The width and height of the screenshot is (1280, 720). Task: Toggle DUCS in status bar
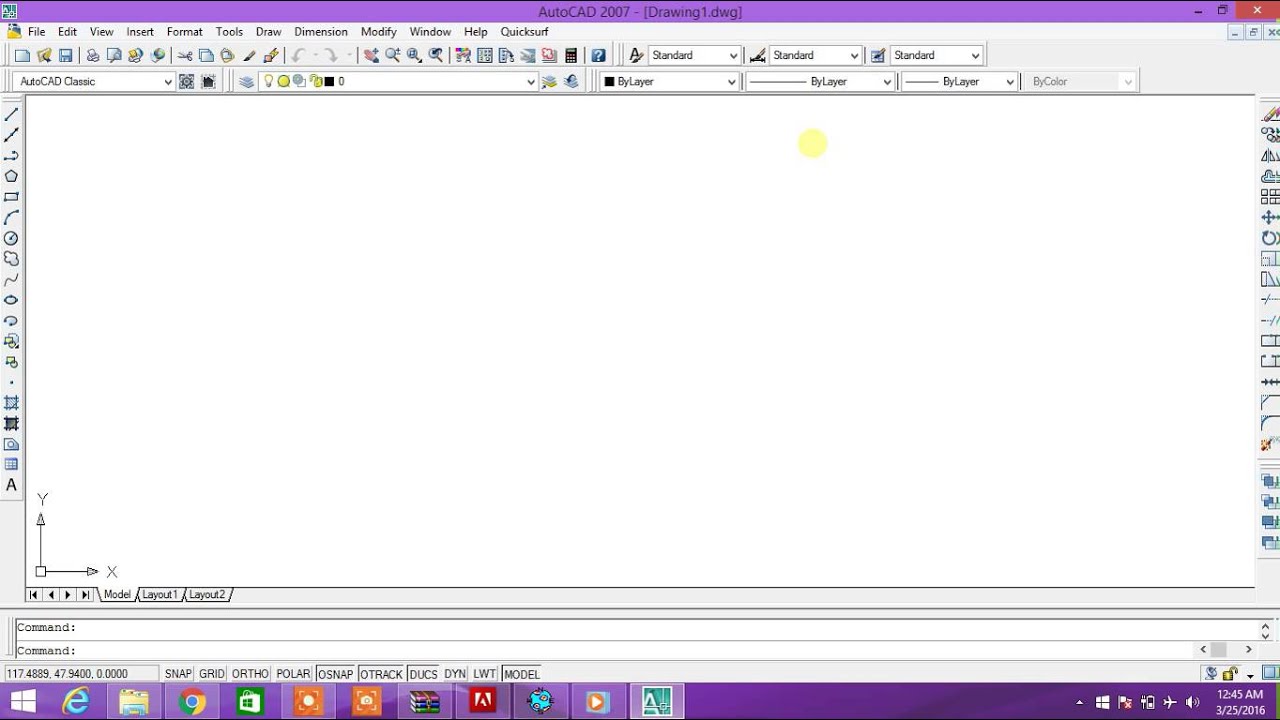pos(423,674)
